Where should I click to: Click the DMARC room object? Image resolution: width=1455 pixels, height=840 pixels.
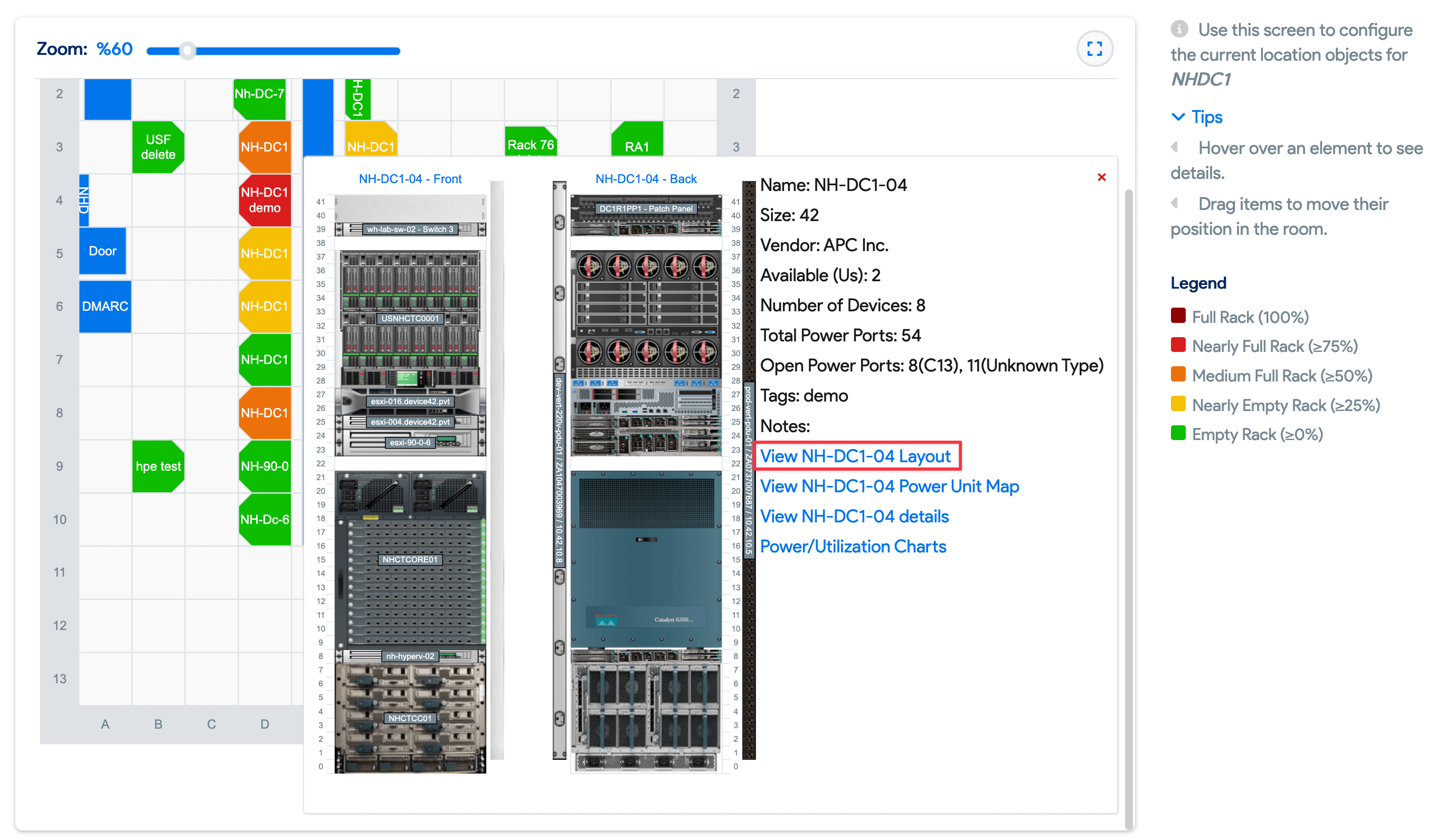(x=105, y=306)
